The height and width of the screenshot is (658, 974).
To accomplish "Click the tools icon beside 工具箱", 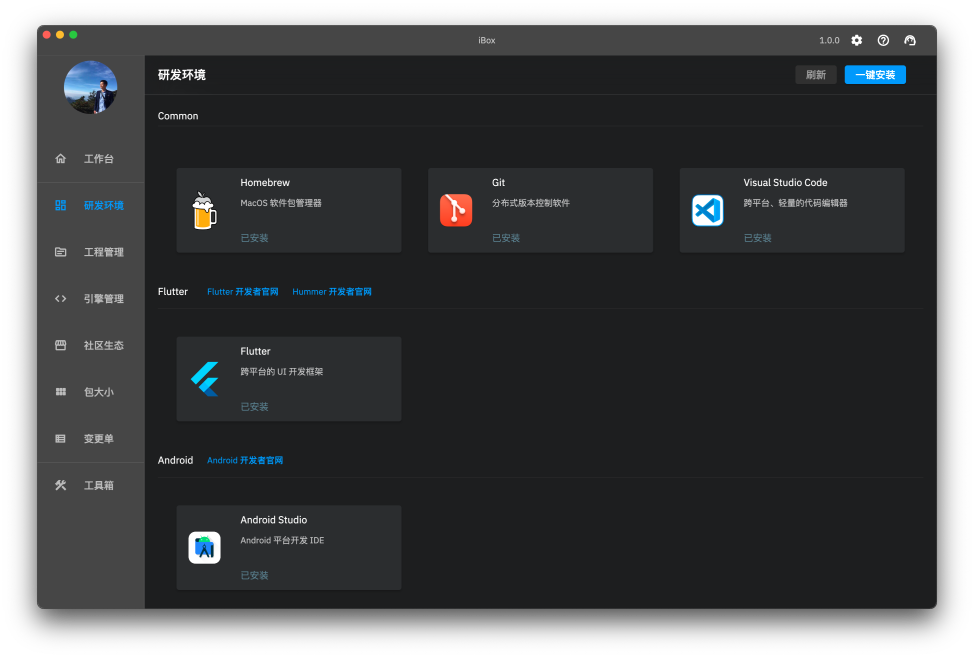I will click(60, 485).
